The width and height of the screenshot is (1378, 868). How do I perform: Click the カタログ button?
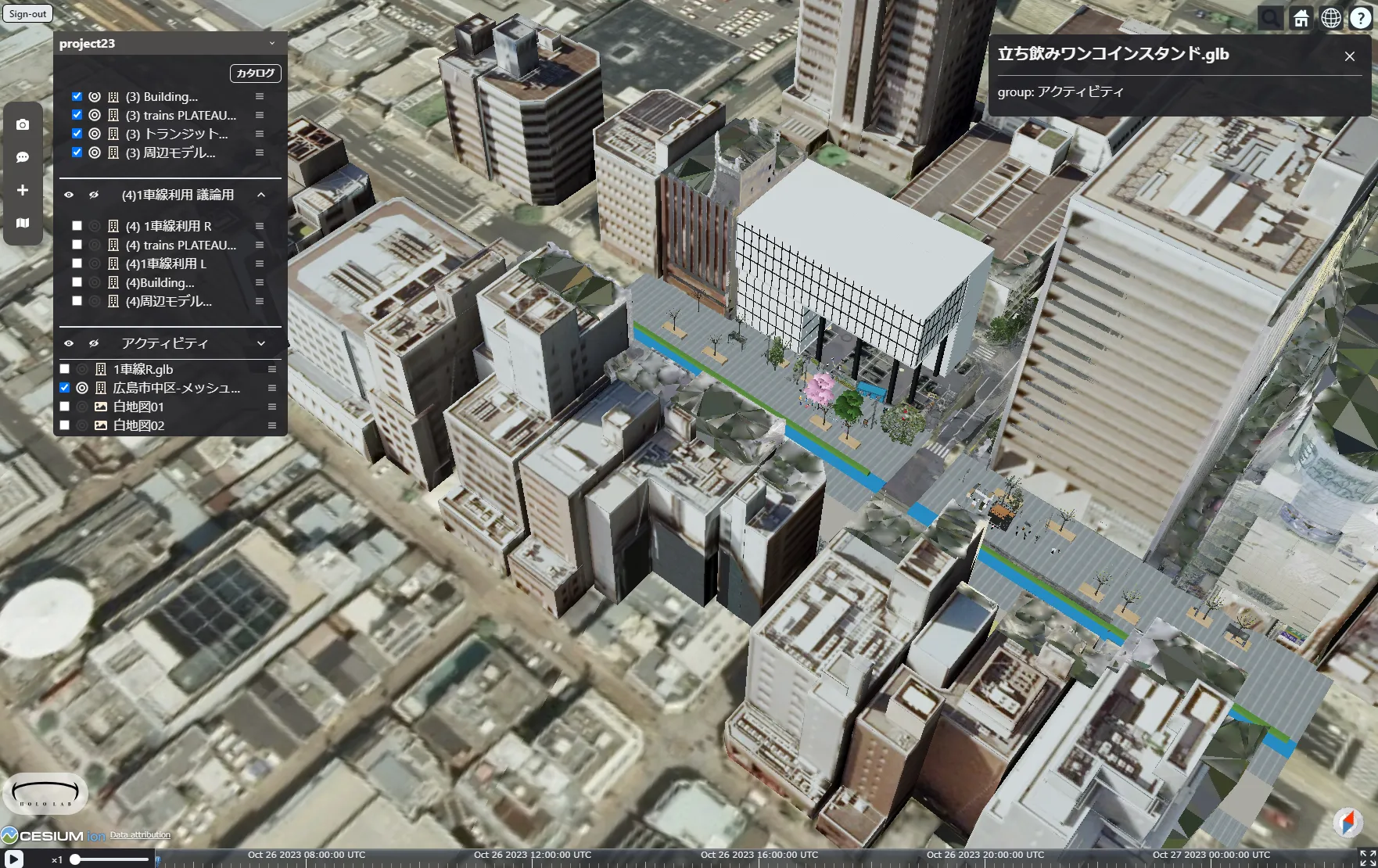tap(255, 73)
